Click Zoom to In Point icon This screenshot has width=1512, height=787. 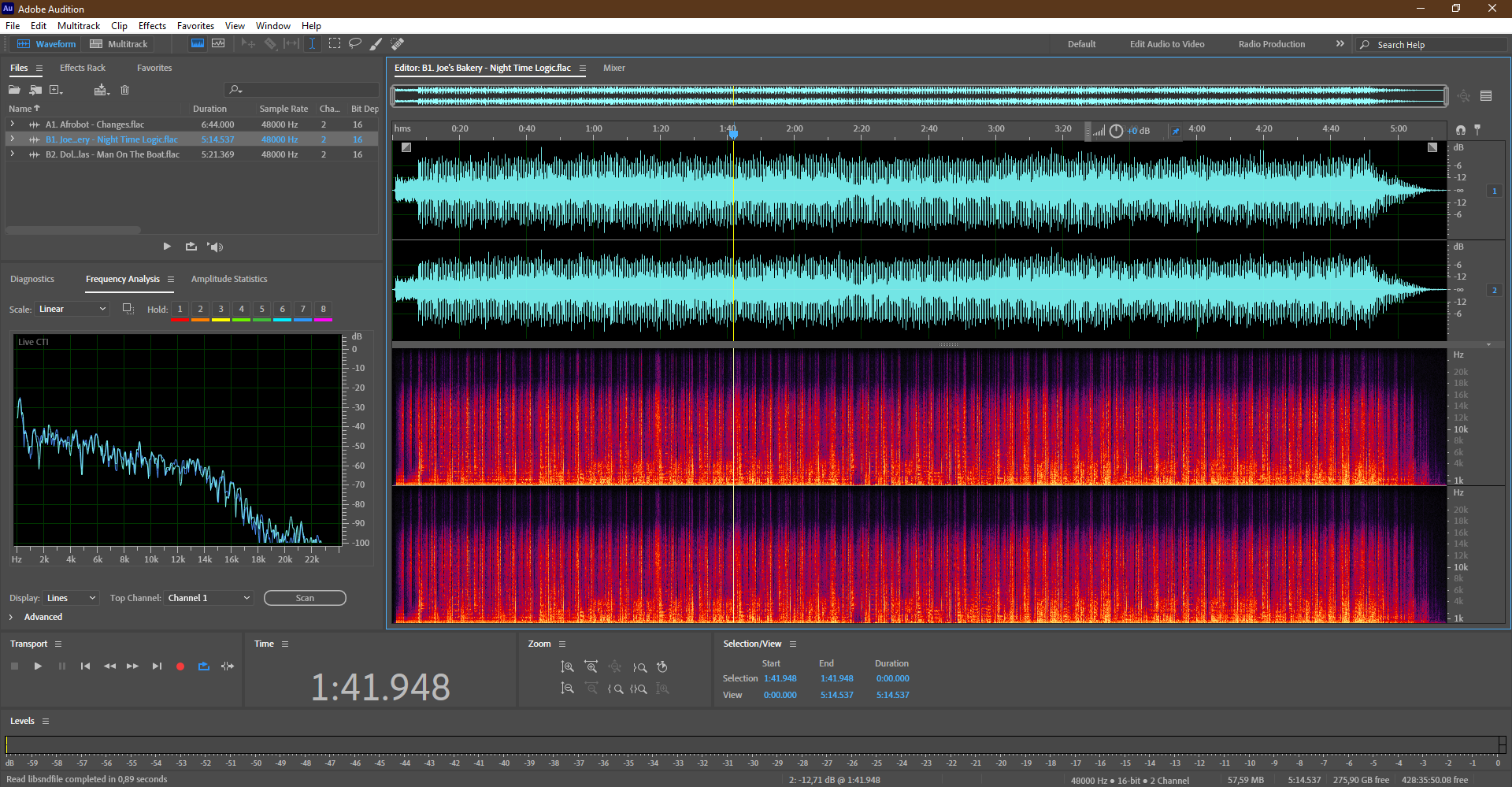click(x=615, y=689)
